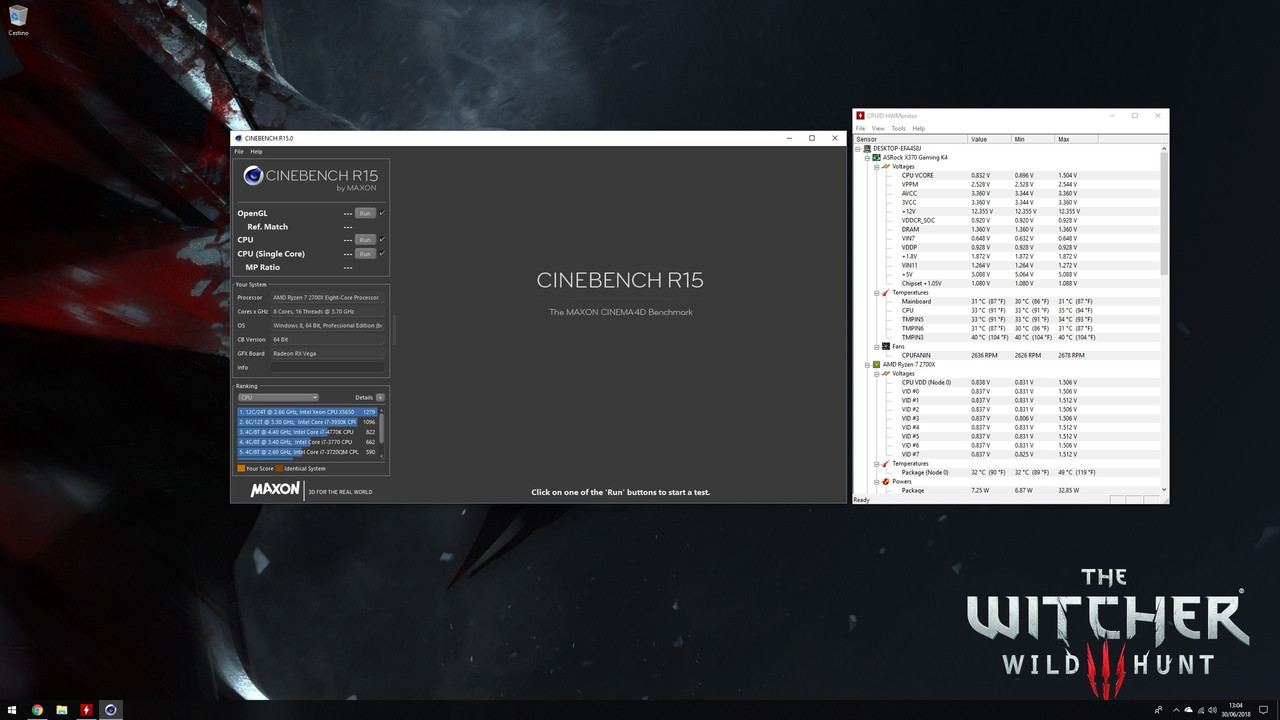Image resolution: width=1280 pixels, height=720 pixels.
Task: Select ranking entry Intel Core i7-3770 CPU
Action: pos(307,441)
